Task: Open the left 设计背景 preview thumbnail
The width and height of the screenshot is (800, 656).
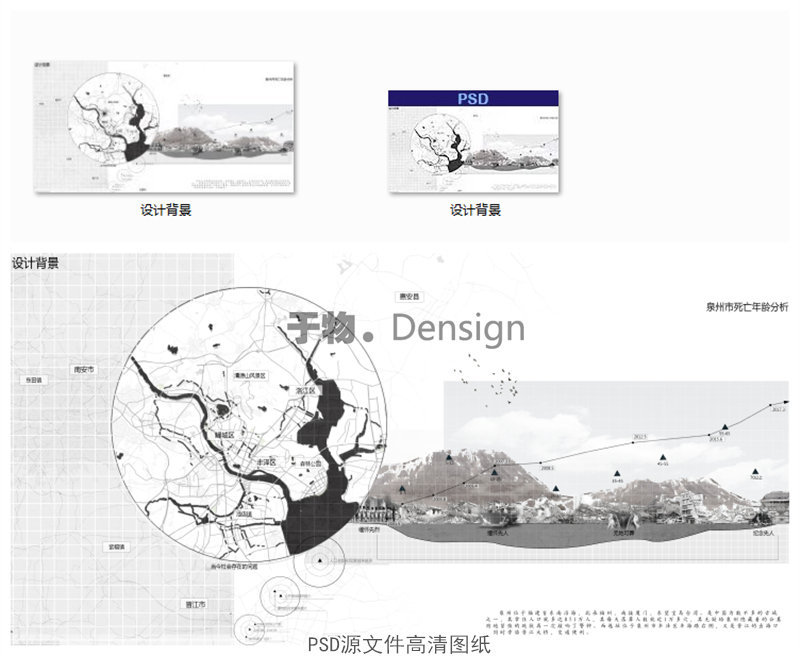Action: tap(164, 127)
